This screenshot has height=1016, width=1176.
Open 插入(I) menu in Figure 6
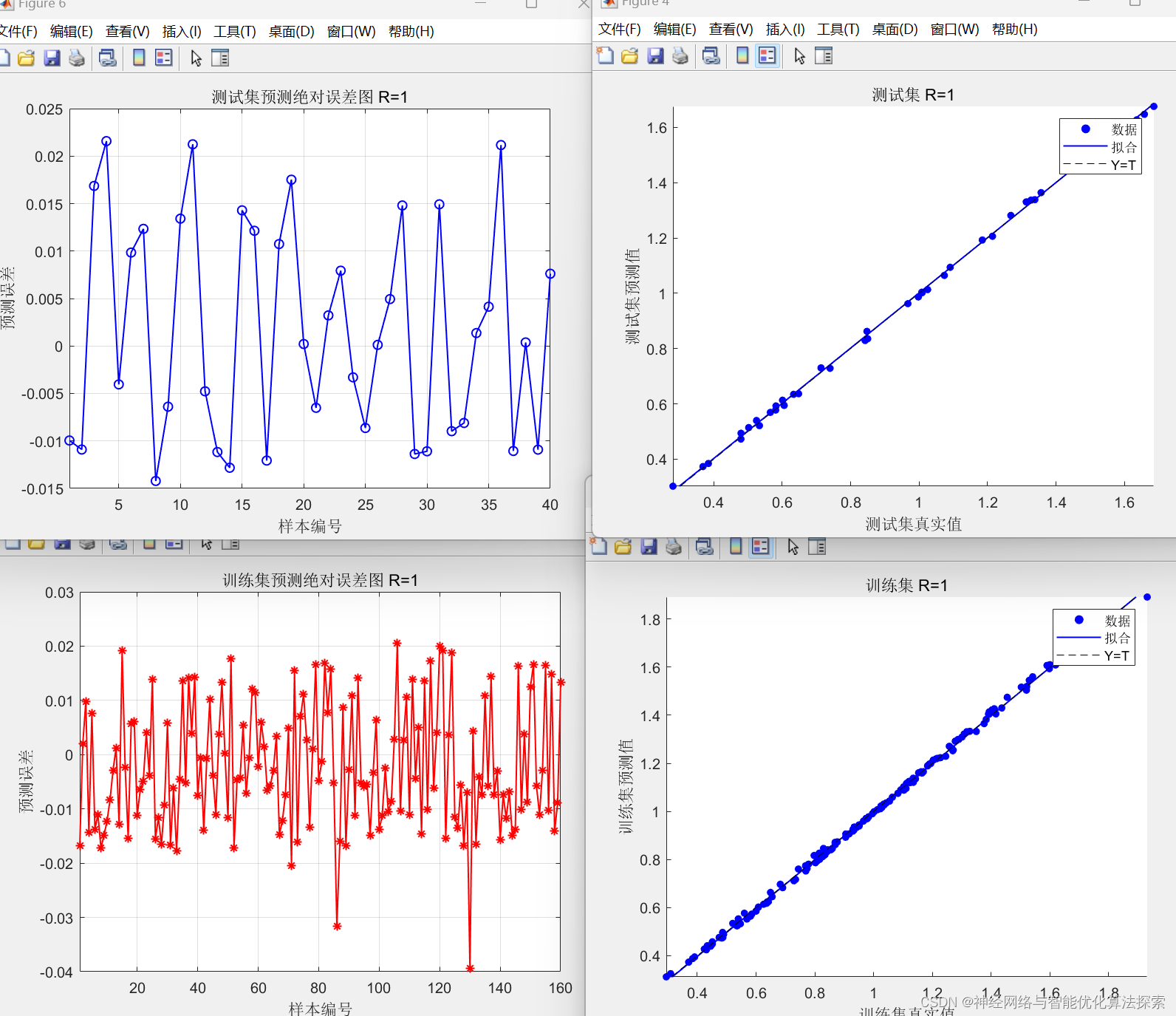click(182, 32)
